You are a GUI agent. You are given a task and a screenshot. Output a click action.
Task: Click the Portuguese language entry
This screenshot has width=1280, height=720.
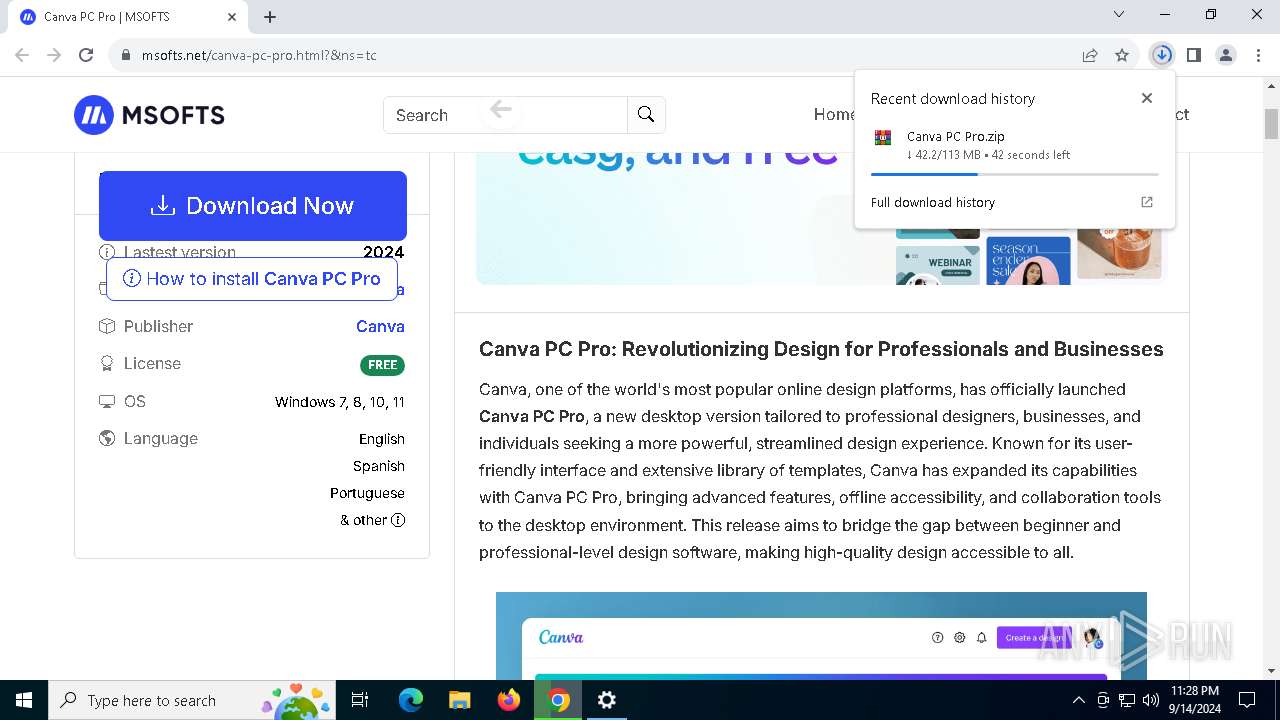[367, 493]
